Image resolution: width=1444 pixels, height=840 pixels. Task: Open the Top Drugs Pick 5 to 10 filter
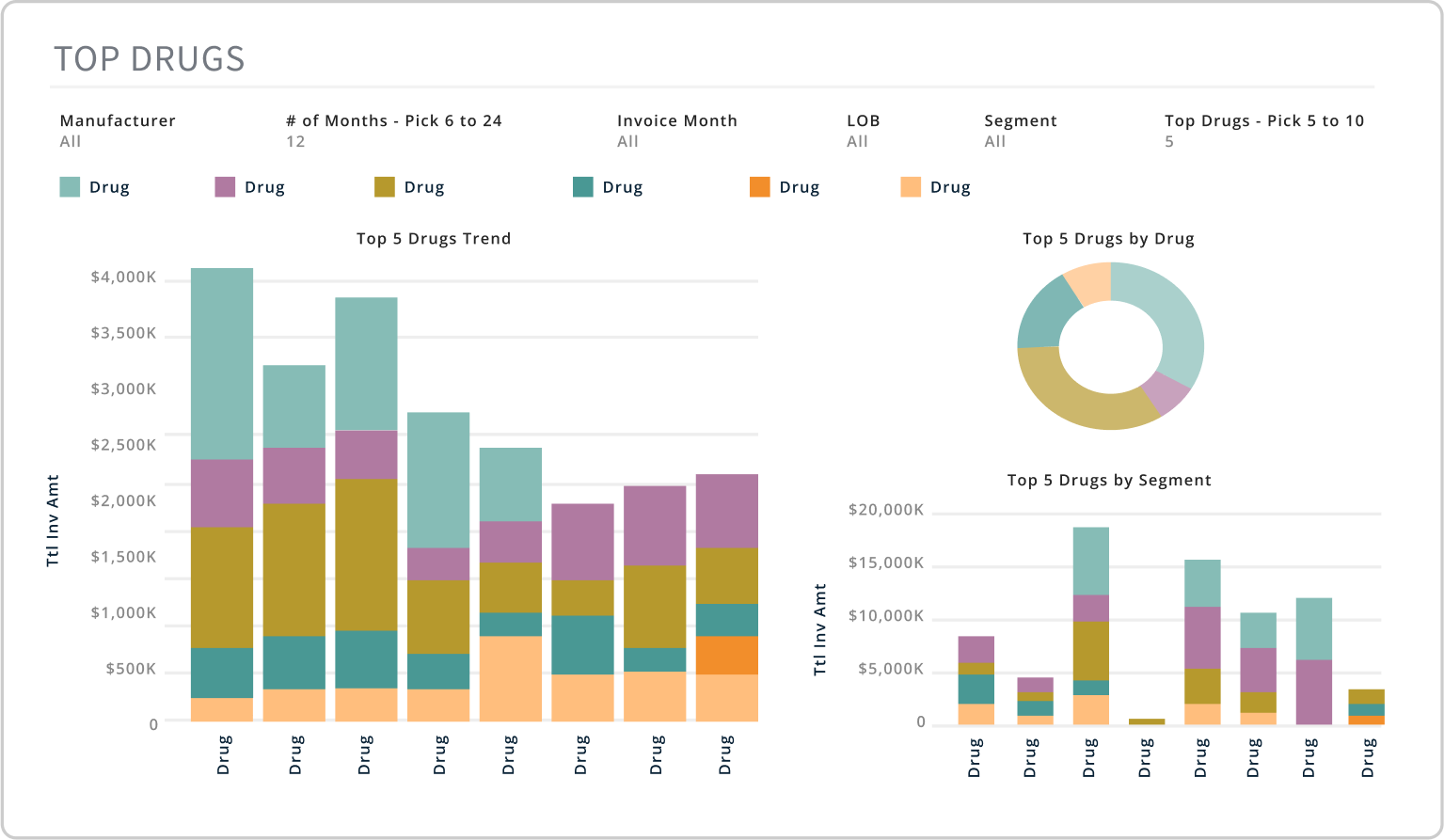point(1263,131)
